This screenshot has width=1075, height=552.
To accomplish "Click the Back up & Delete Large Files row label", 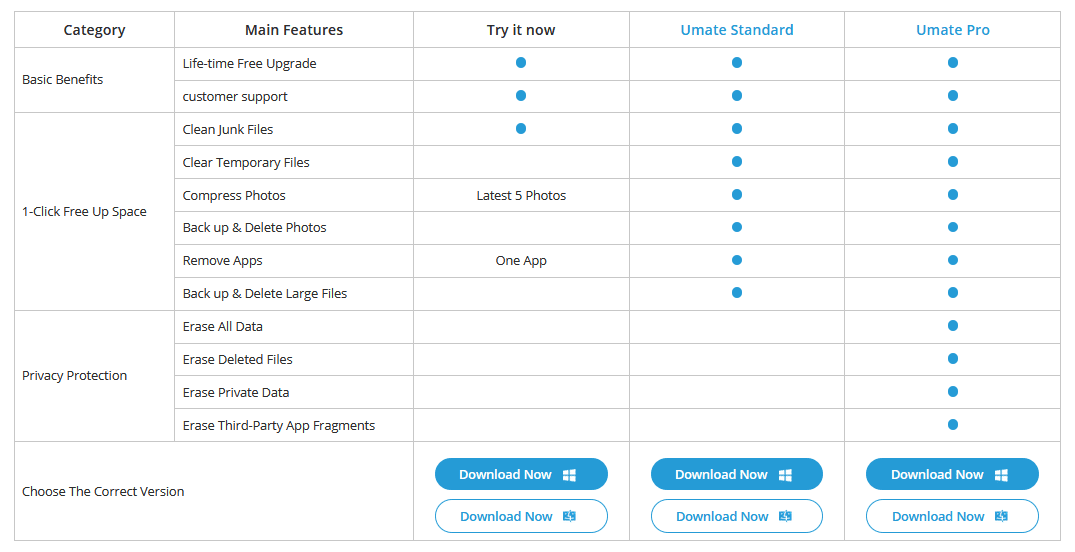I will click(265, 293).
